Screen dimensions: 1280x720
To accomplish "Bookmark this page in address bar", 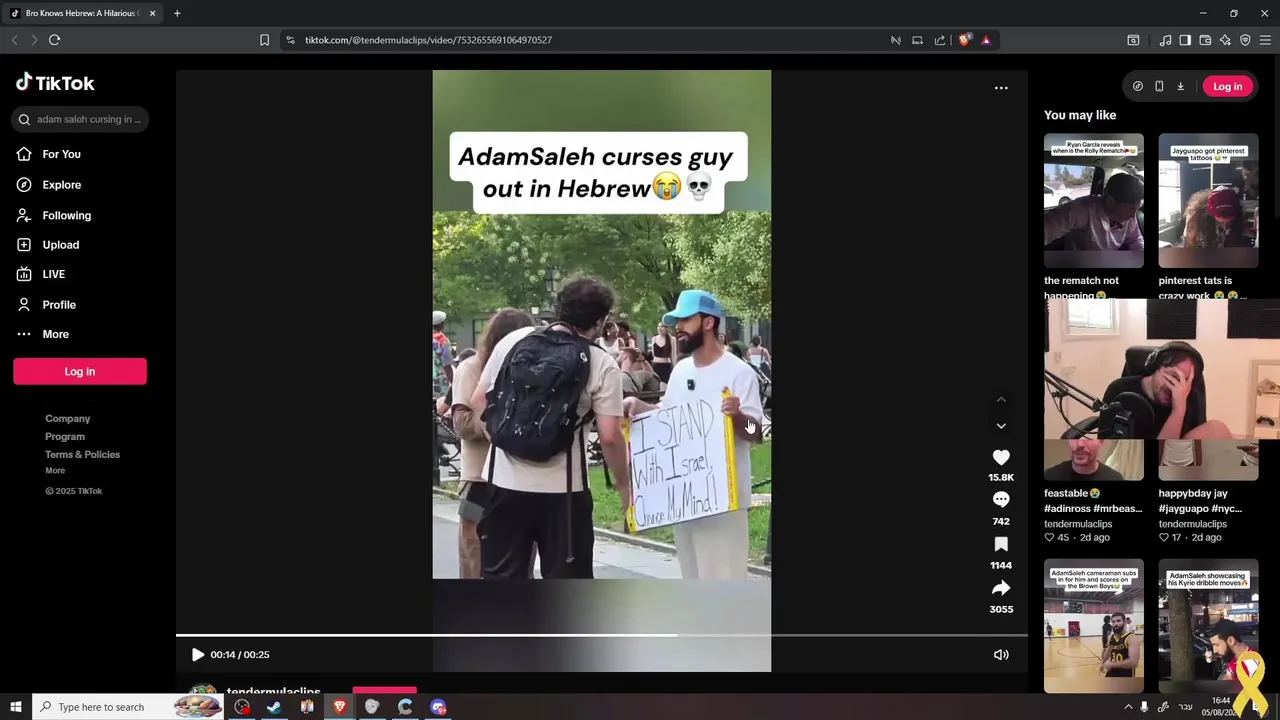I will 264,40.
